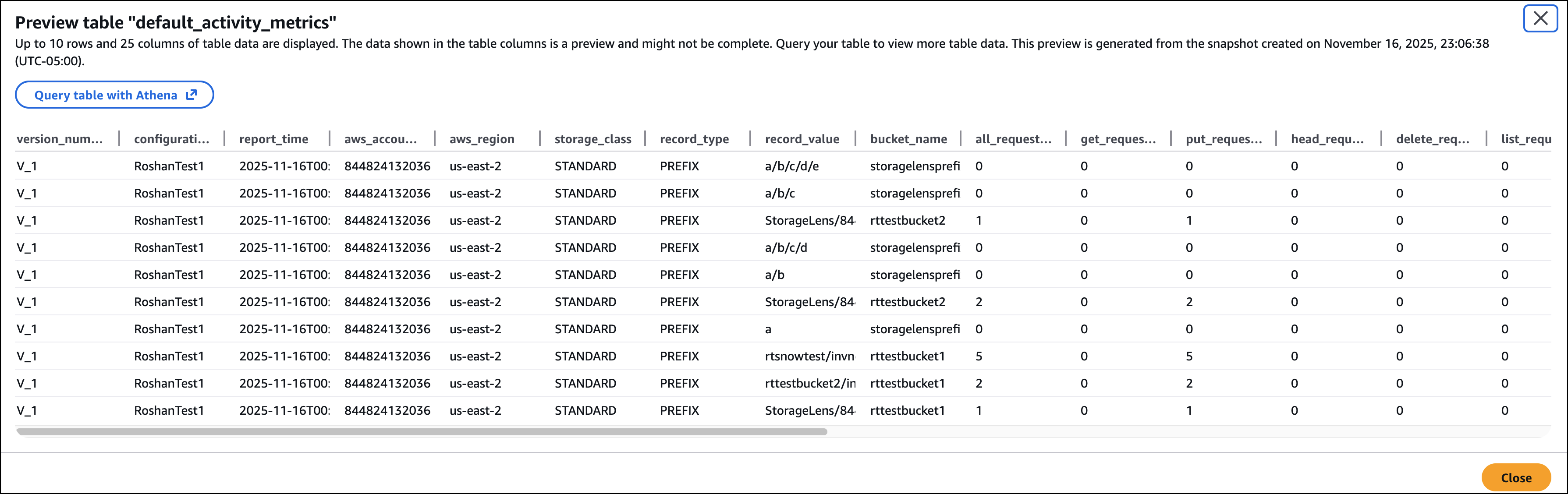Select the a/b/c/d/e record value cell

[791, 166]
